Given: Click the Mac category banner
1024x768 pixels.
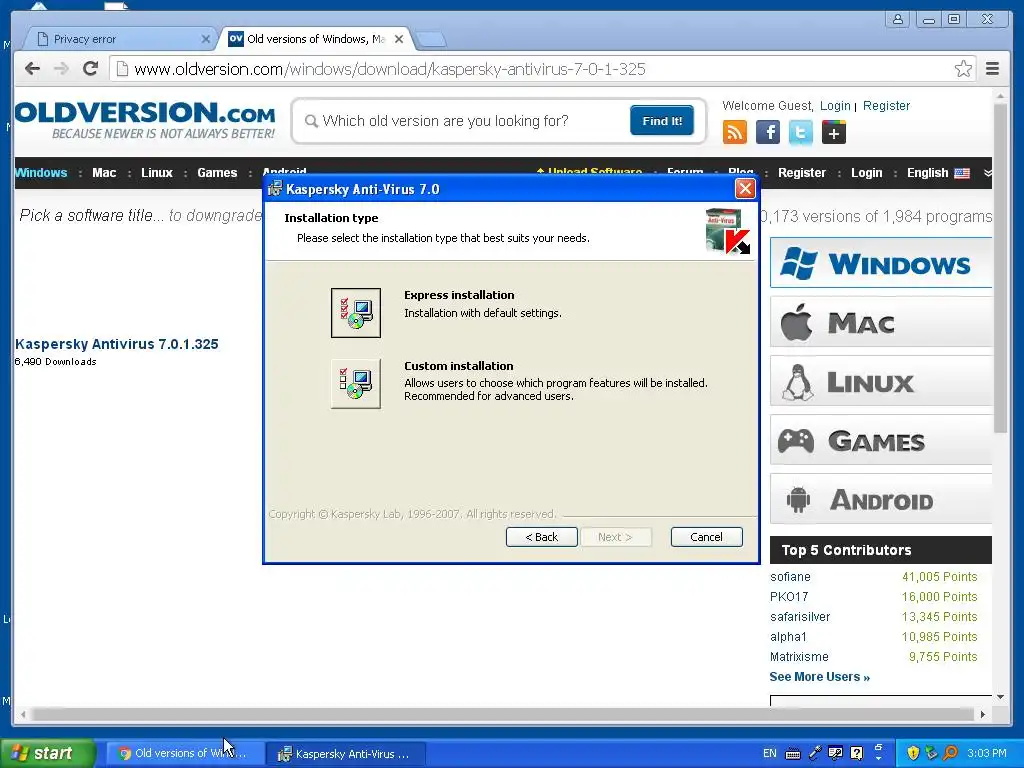Looking at the screenshot, I should pyautogui.click(x=881, y=322).
